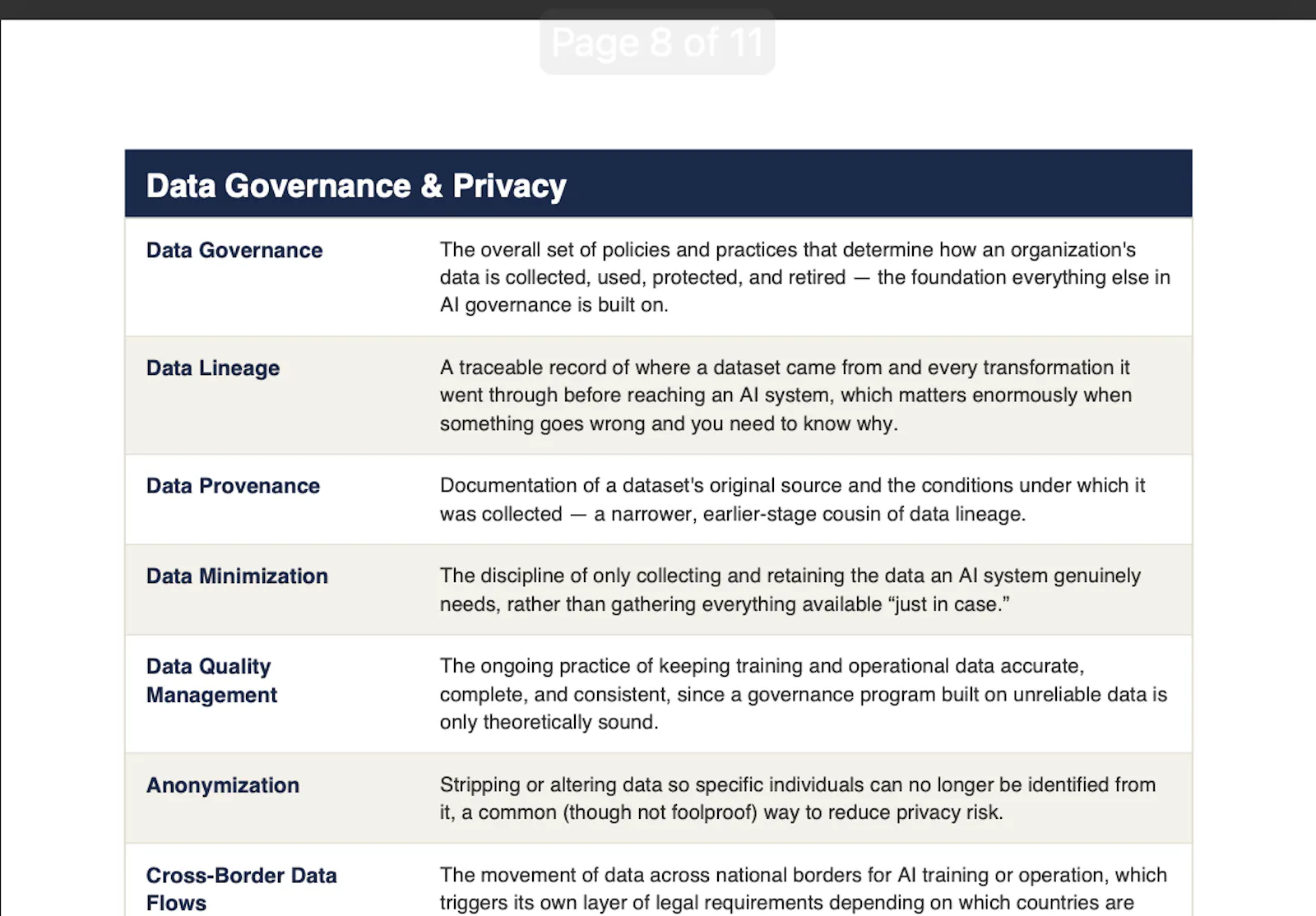Click the 'Data Governance & Privacy' table header
This screenshot has height=916, width=1316.
point(658,183)
